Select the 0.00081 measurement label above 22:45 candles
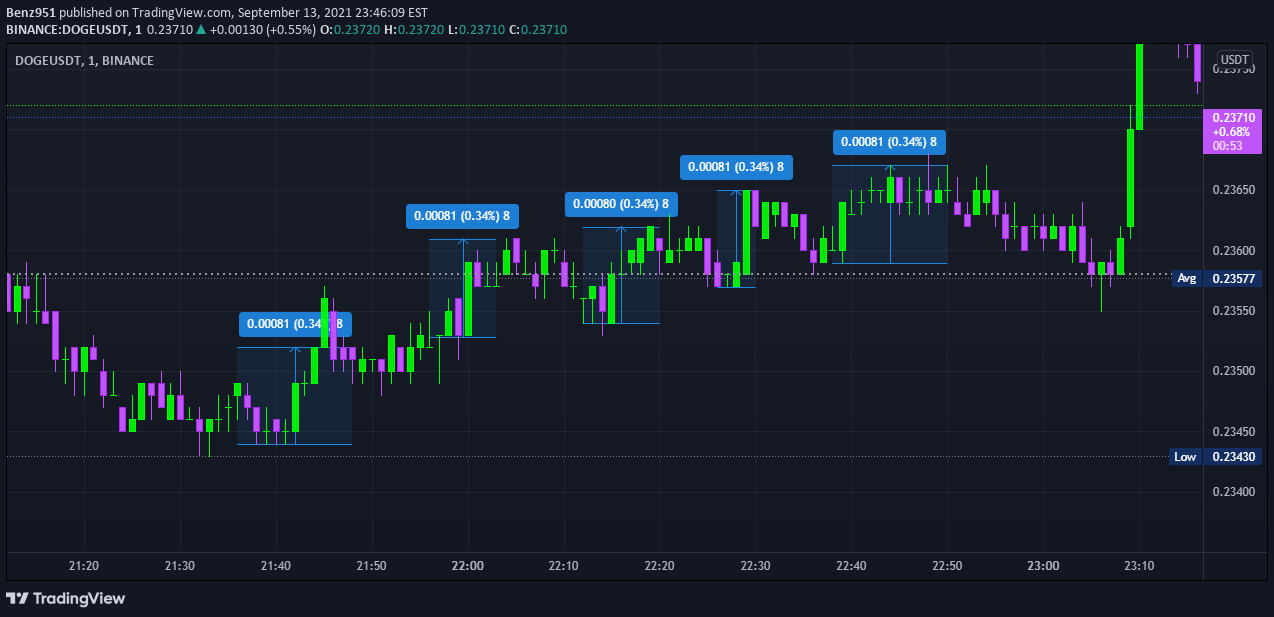Viewport: 1274px width, 617px height. click(x=889, y=142)
